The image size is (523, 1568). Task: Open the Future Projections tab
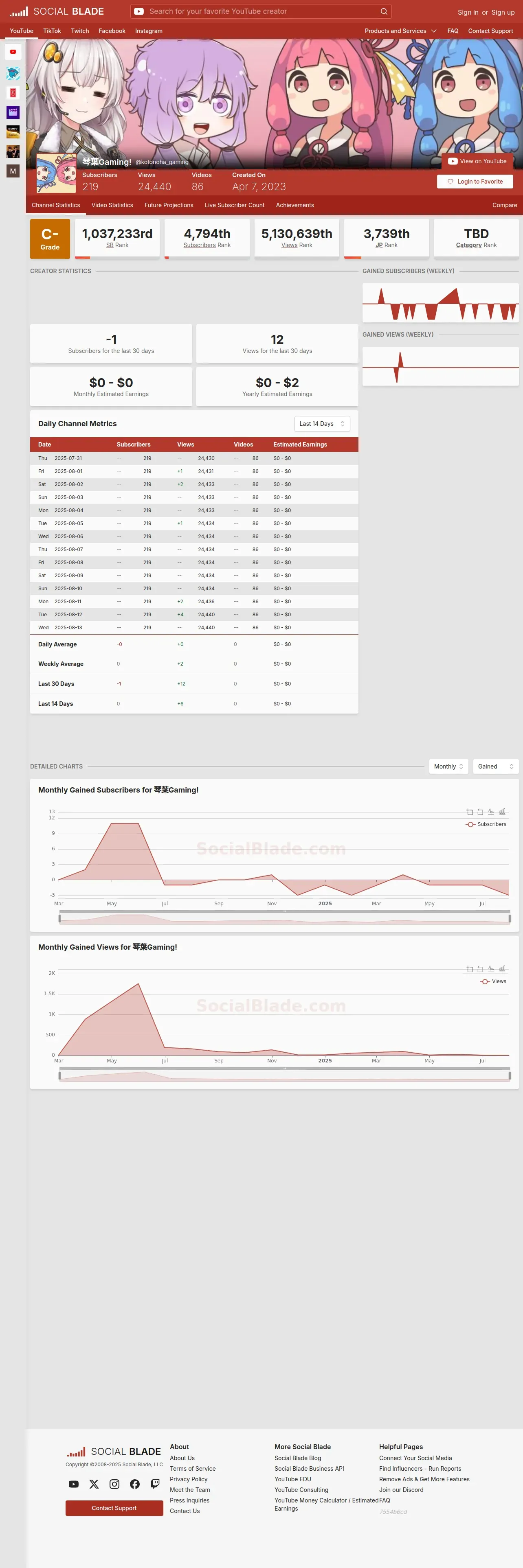pyautogui.click(x=169, y=205)
